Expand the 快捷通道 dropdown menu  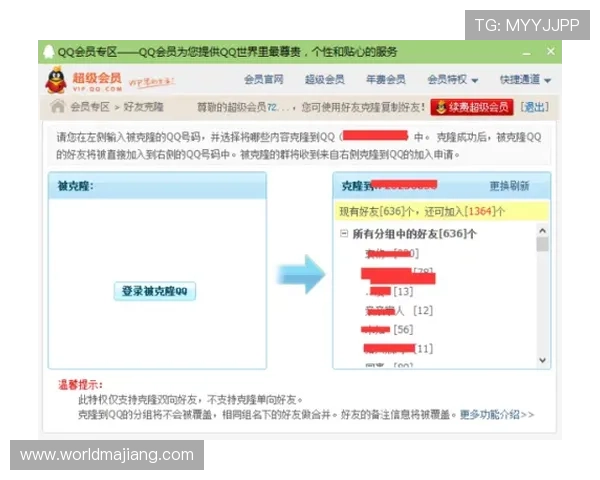(x=525, y=80)
